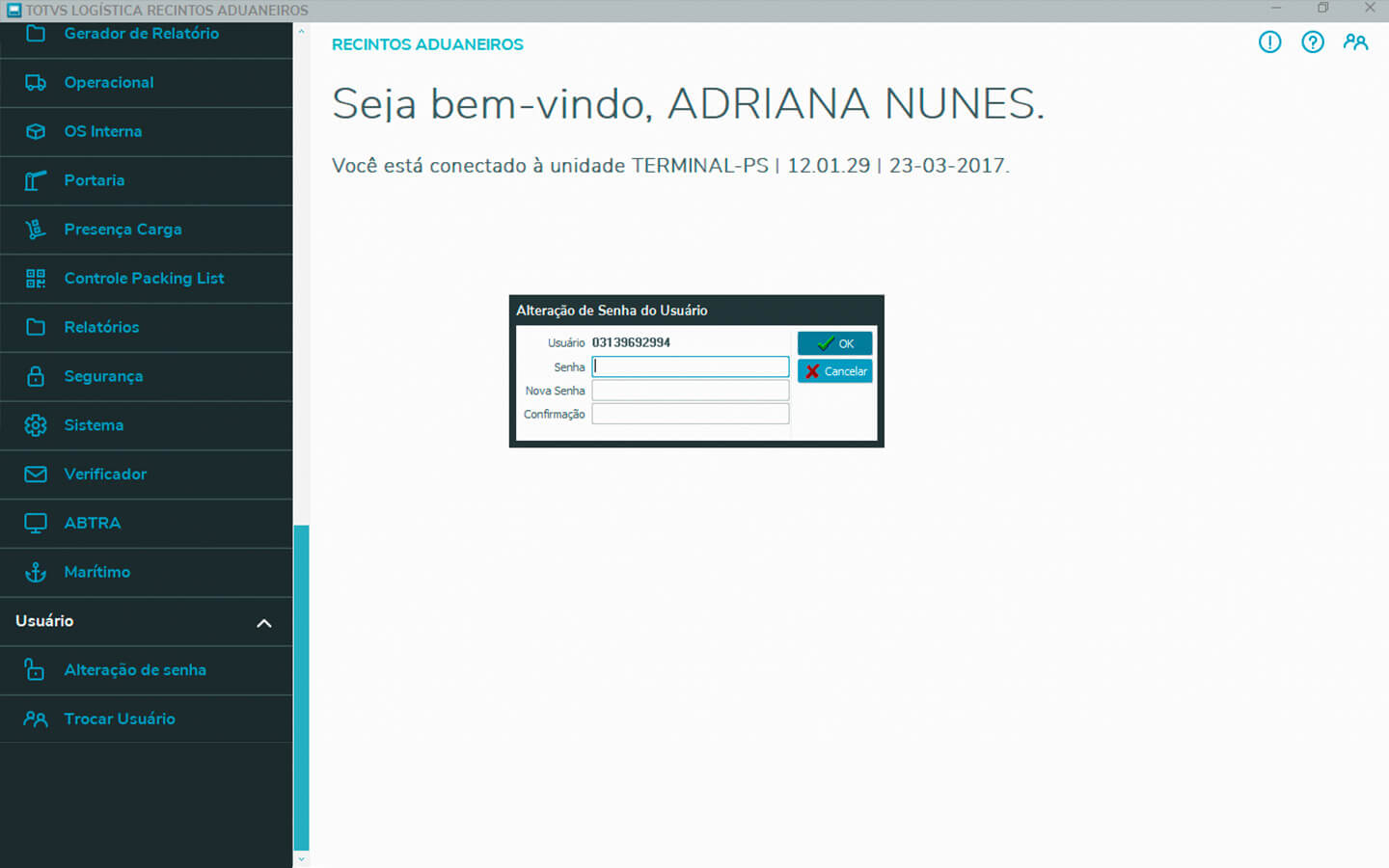Click the Segurança padlock icon
1389x868 pixels.
click(36, 376)
